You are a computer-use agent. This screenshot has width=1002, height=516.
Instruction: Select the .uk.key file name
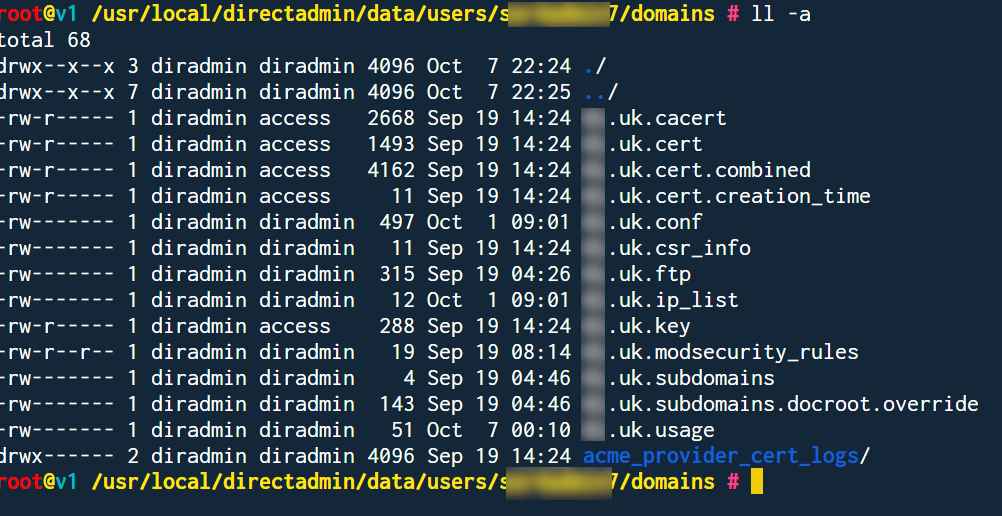(648, 326)
